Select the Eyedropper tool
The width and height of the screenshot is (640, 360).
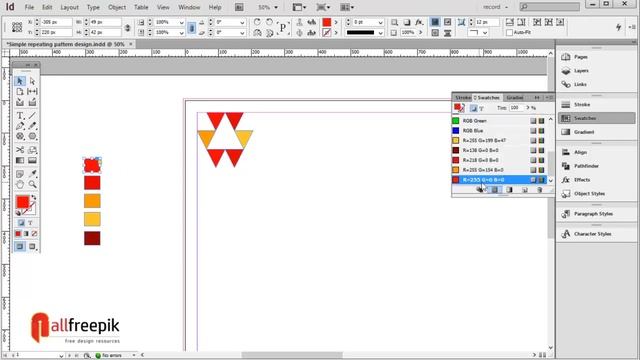click(x=32, y=174)
